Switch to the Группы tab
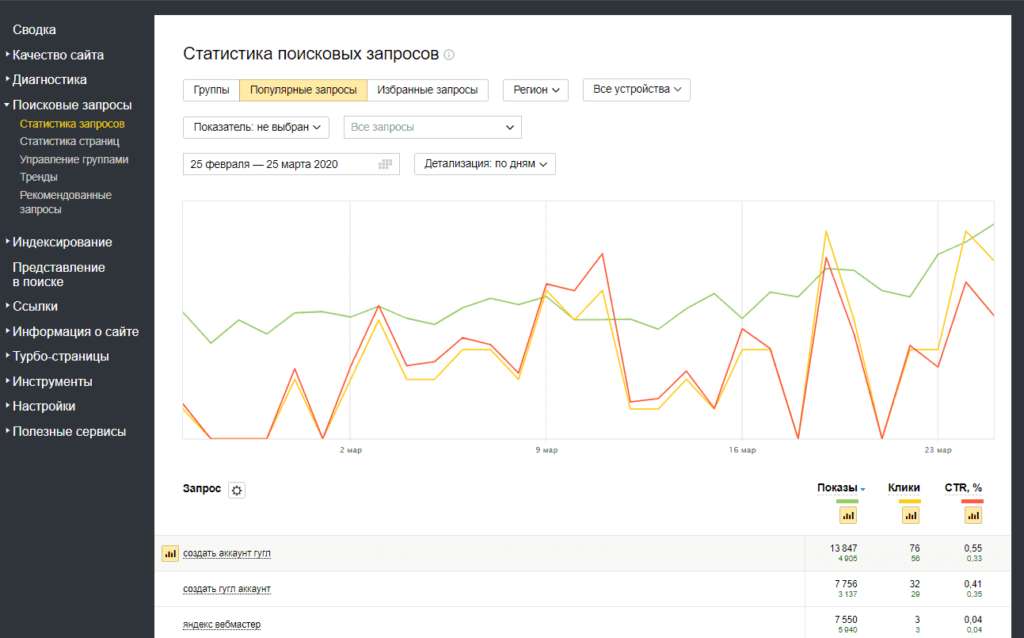Screen dimensions: 1024x638 (x=212, y=90)
